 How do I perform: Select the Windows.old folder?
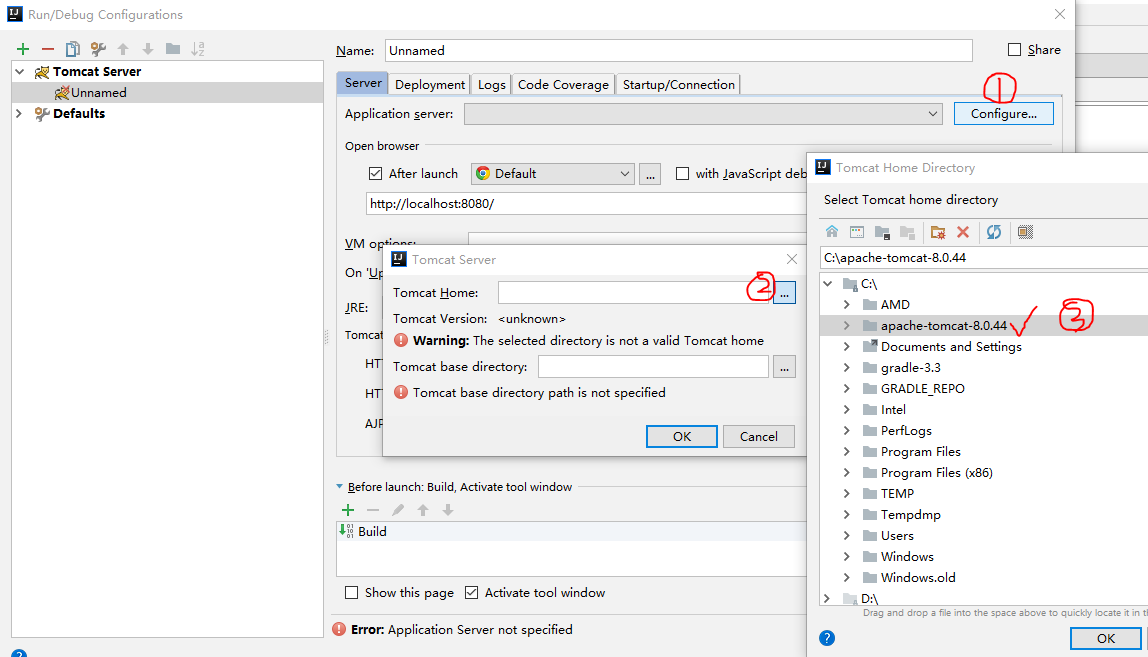(917, 578)
